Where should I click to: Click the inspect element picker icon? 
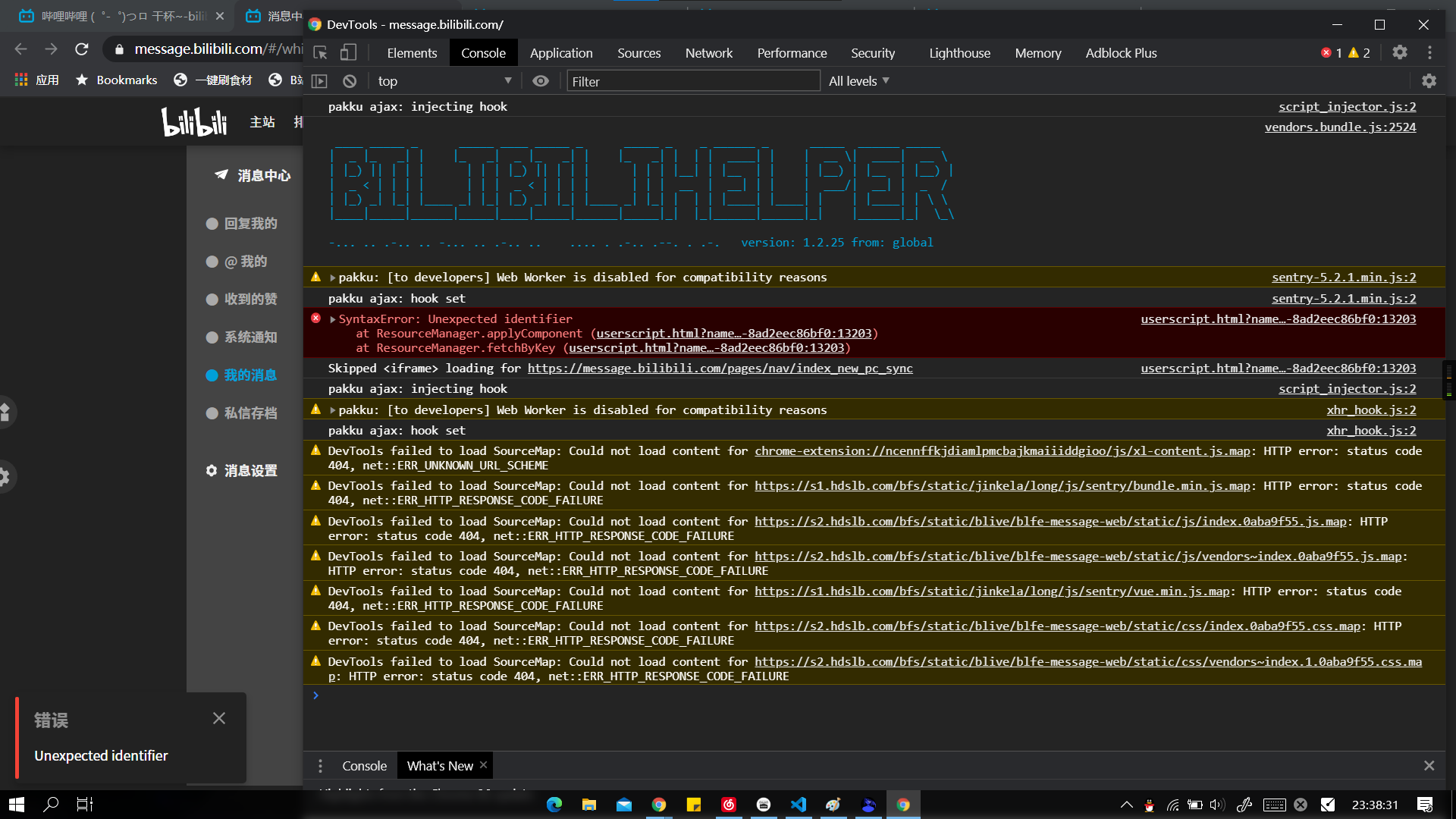(x=320, y=53)
